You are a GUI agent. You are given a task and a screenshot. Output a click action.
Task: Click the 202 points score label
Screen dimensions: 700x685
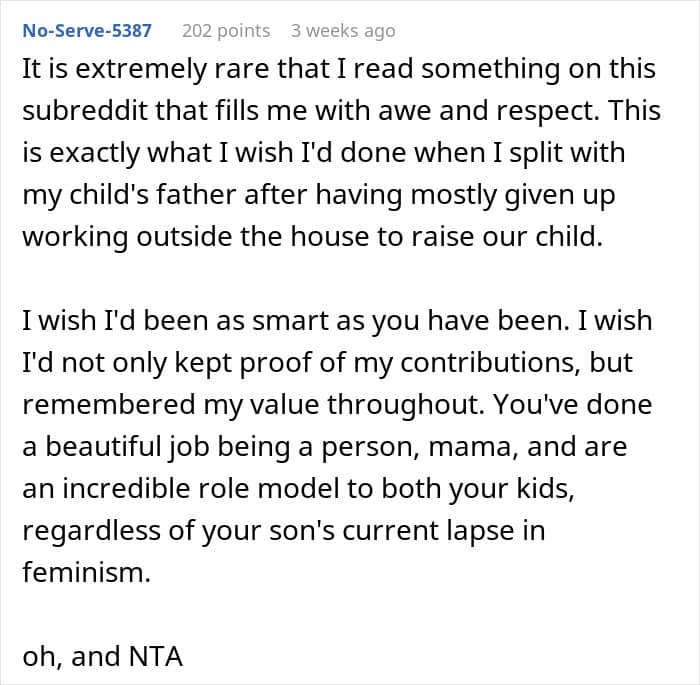point(226,31)
